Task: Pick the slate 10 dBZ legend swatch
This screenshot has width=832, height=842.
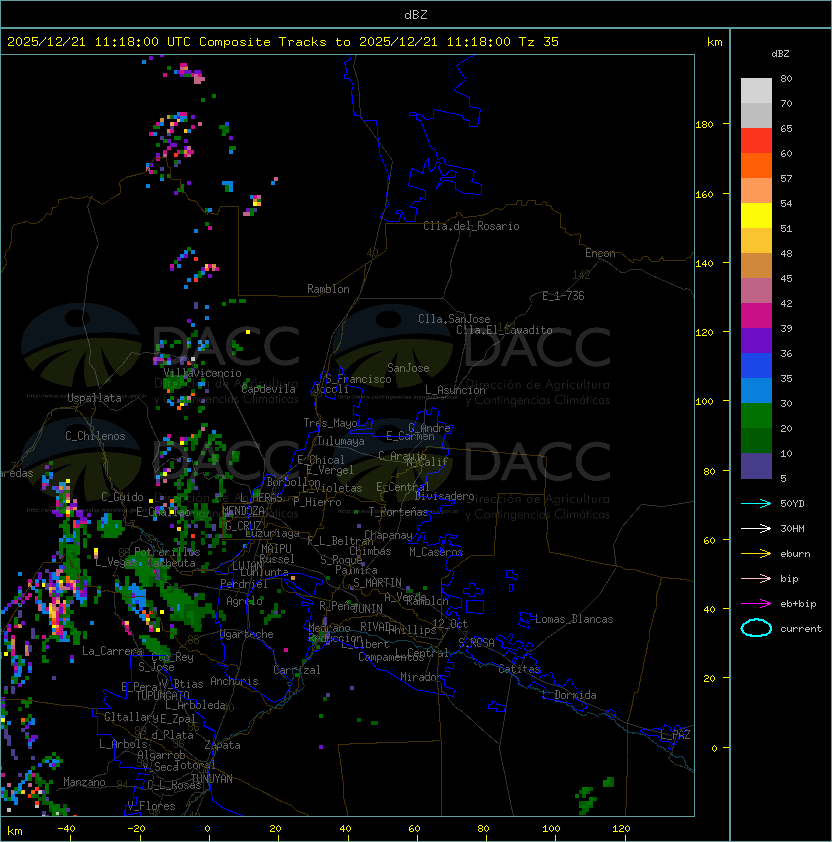Action: click(x=756, y=466)
